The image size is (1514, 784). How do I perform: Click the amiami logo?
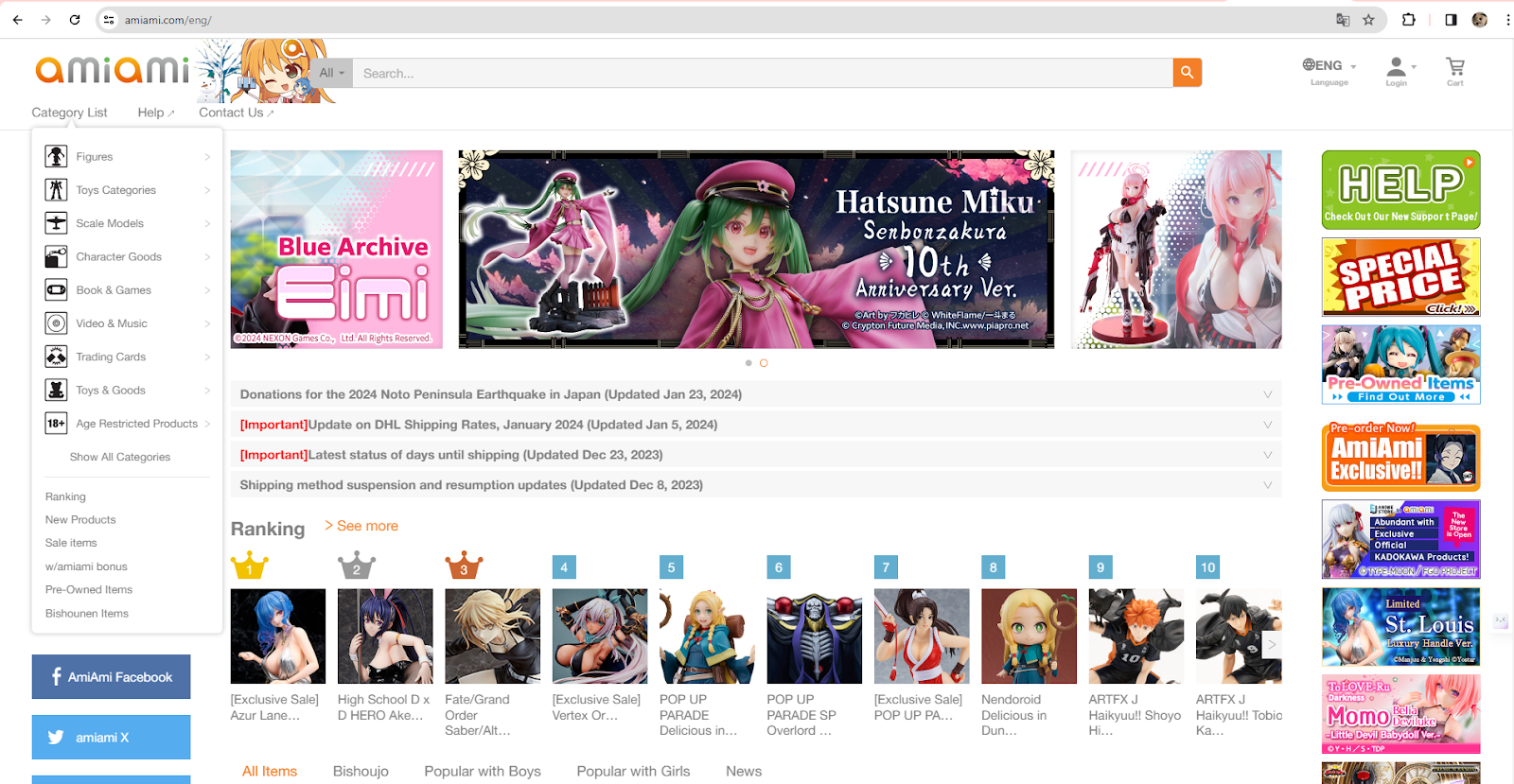113,70
